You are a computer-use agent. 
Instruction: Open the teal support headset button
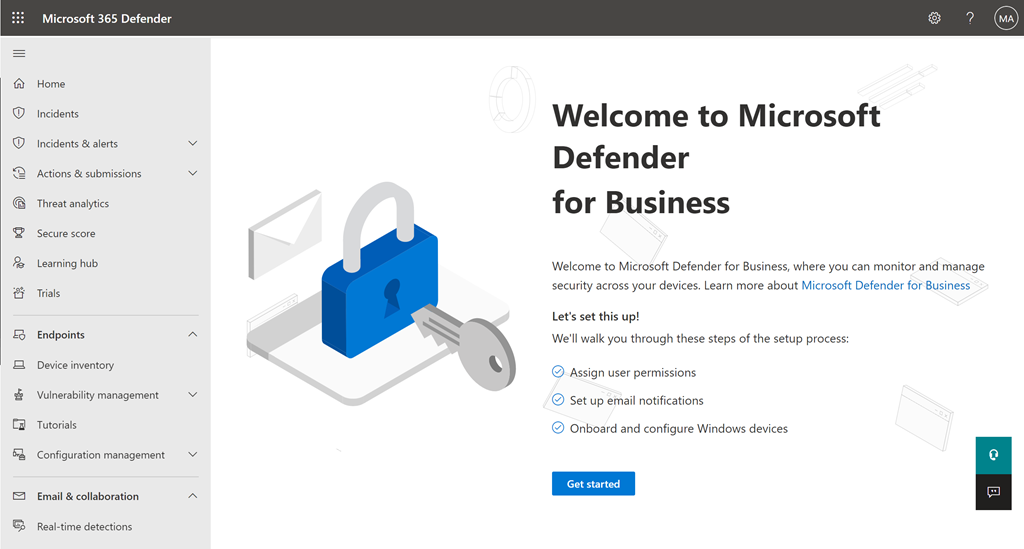[x=993, y=455]
